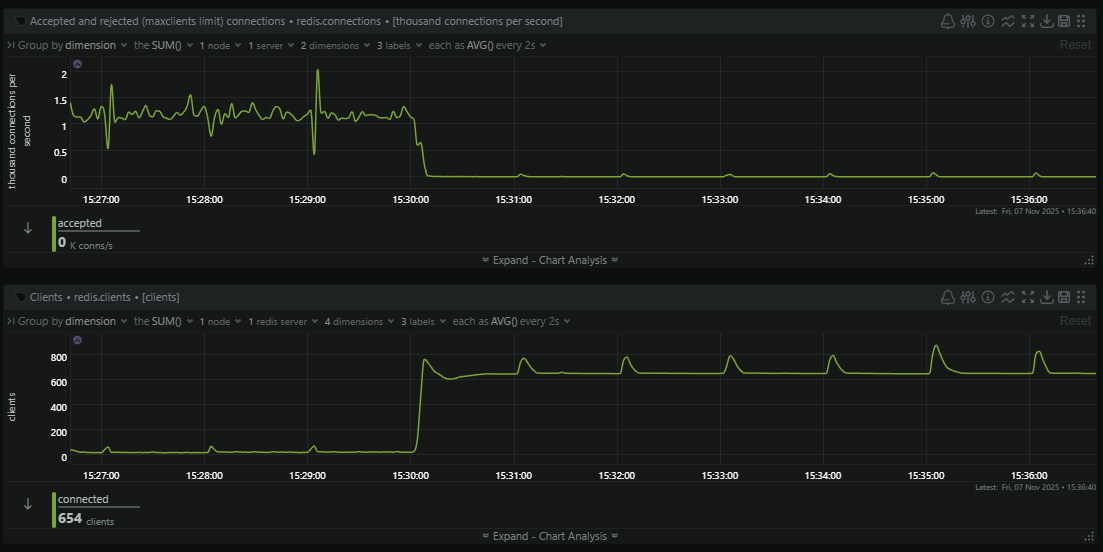The width and height of the screenshot is (1103, 552).
Task: Click drag handle dots on redis.connections chart
Action: (1081, 21)
